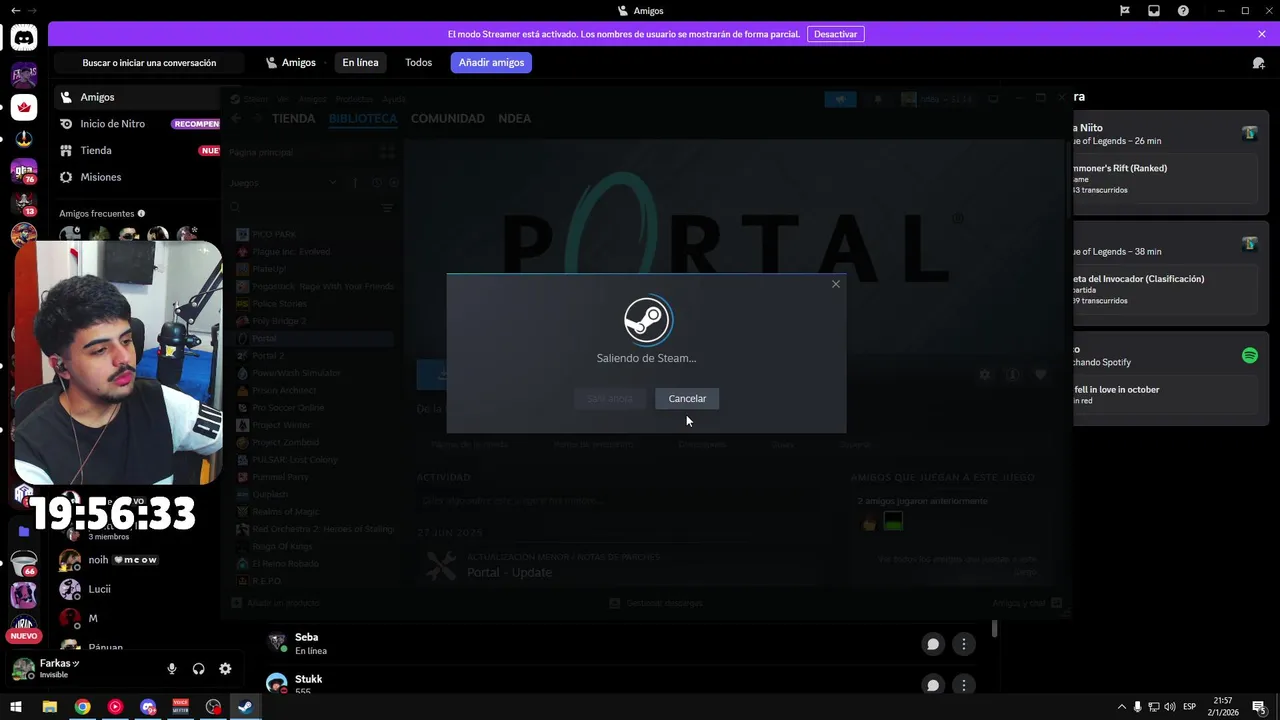The height and width of the screenshot is (720, 1280).
Task: Open Discord from the taskbar
Action: 148,707
